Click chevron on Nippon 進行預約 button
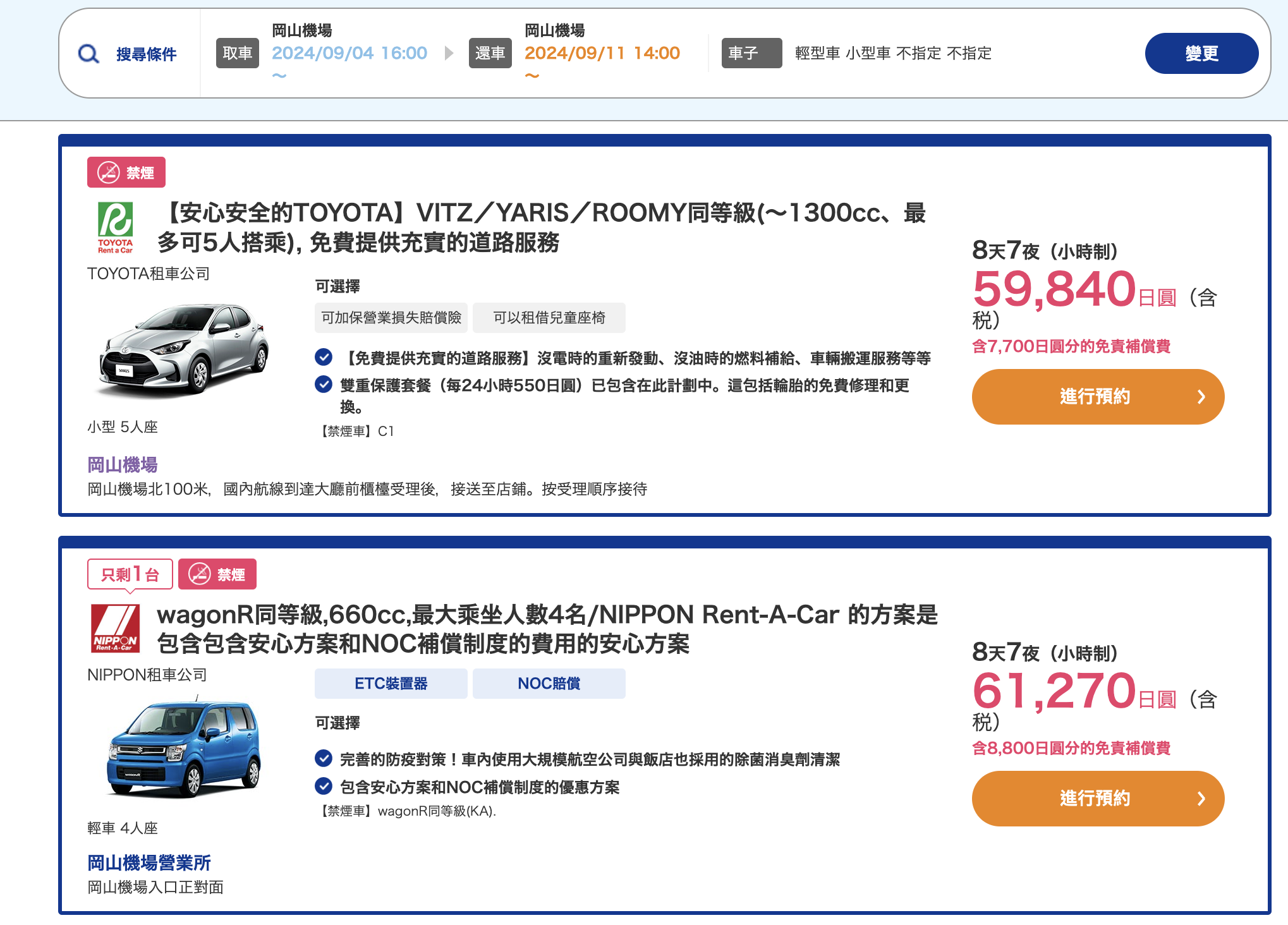This screenshot has width=1288, height=925. point(1201,799)
